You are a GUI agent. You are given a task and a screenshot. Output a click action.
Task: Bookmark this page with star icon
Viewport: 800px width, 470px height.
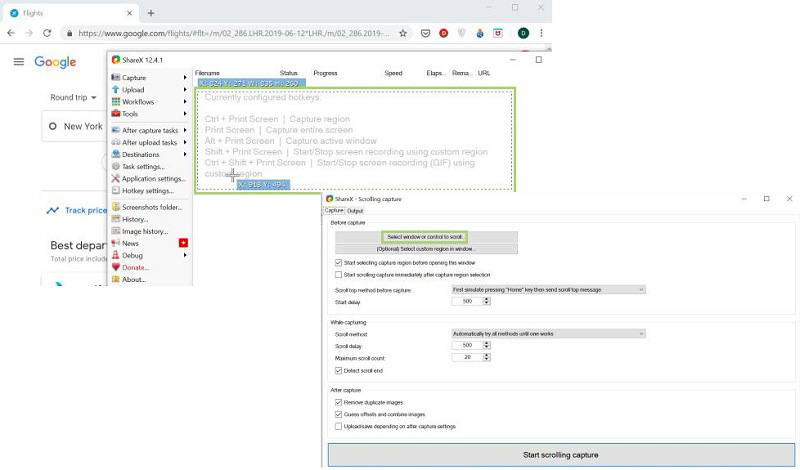[403, 33]
